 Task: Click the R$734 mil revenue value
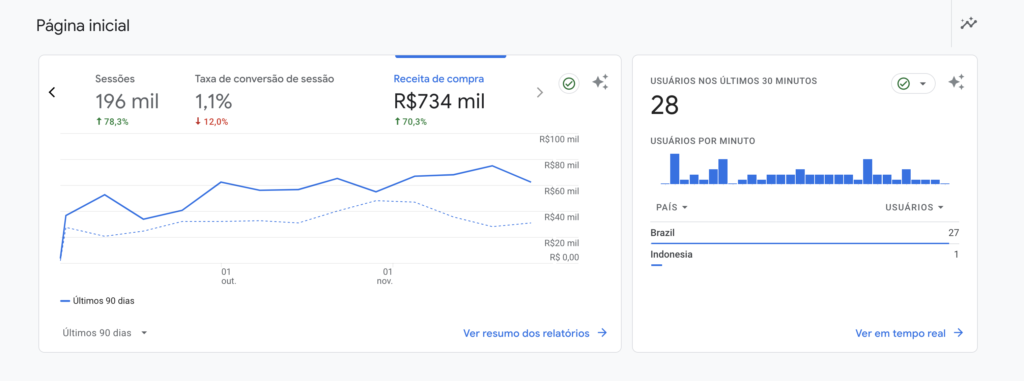(440, 102)
